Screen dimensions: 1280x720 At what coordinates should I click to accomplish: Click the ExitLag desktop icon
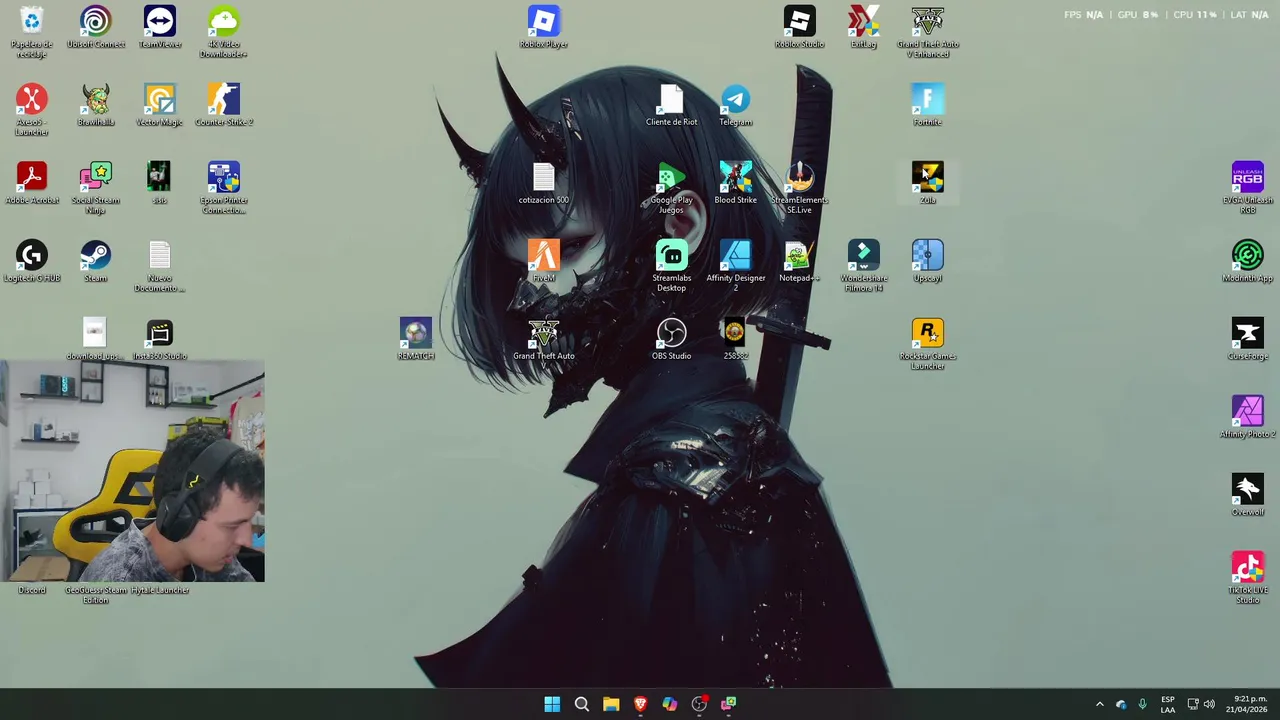[864, 28]
